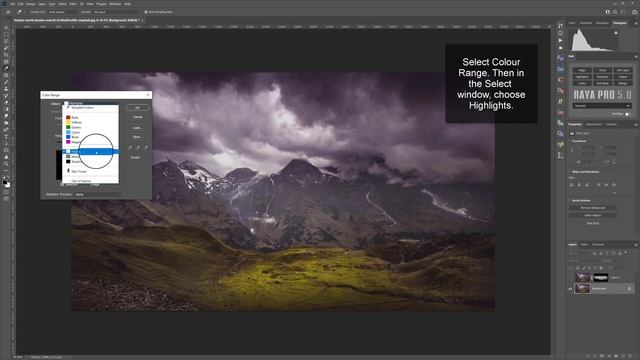Select the Hand tool
The image size is (640, 360).
coord(6,157)
